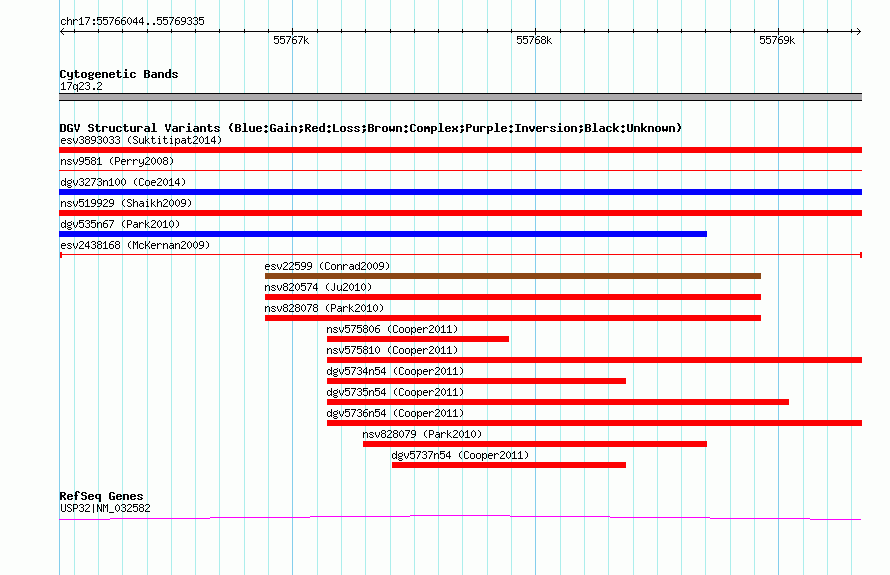Viewport: 890px width, 575px height.
Task: Click the RefSeq Genes track title
Action: [101, 496]
